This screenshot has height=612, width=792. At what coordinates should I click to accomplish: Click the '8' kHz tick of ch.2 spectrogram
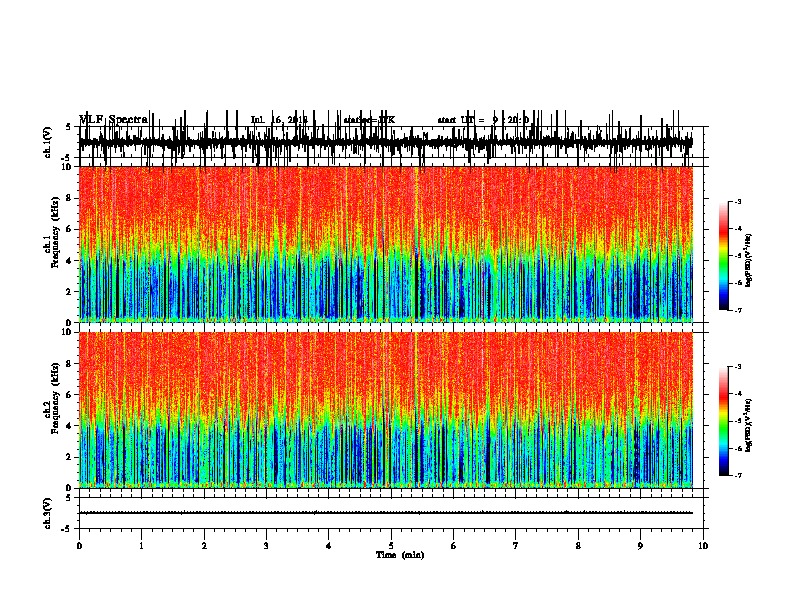tap(69, 364)
